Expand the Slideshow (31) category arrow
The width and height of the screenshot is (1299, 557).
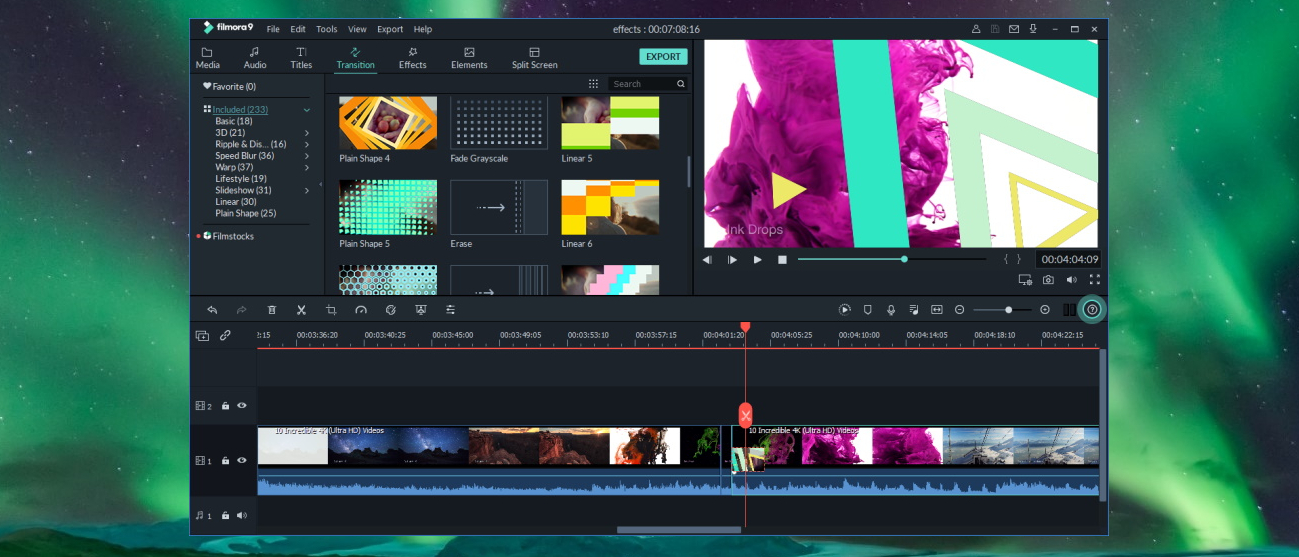pos(307,190)
